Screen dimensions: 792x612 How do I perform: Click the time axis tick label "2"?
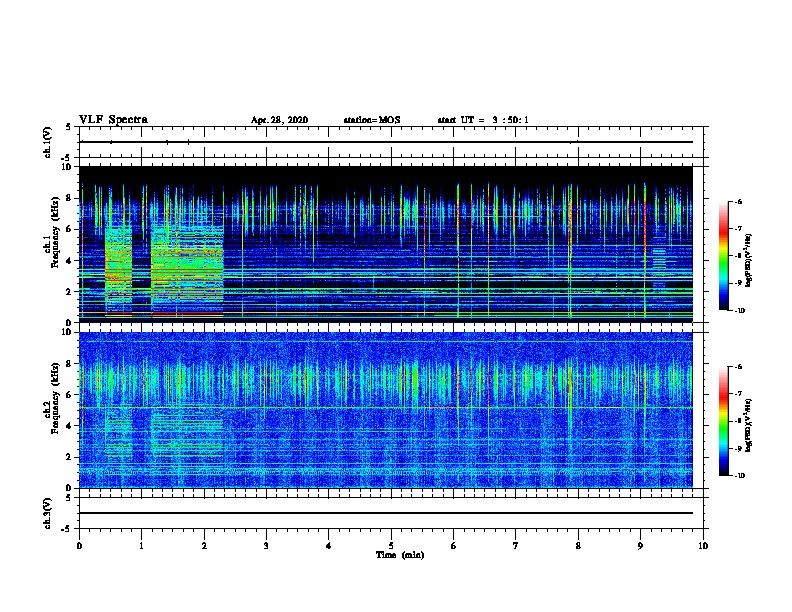click(x=204, y=546)
